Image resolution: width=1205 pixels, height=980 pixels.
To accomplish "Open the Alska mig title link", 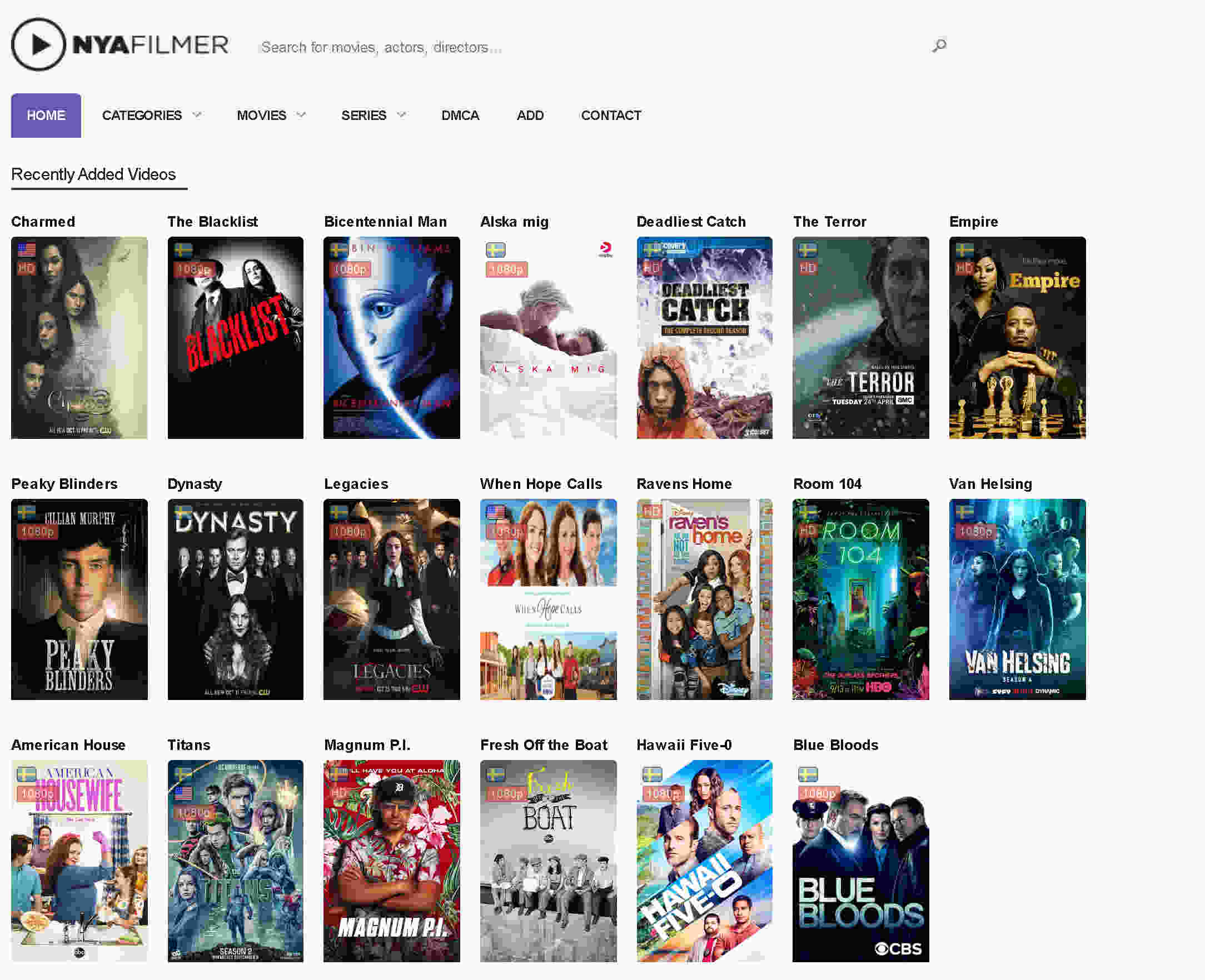I will 515,222.
